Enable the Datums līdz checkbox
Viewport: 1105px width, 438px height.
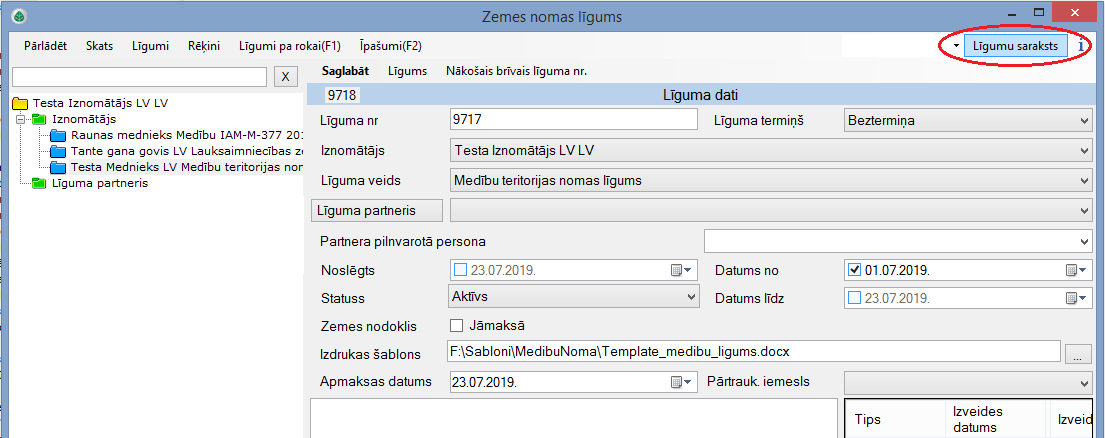855,297
